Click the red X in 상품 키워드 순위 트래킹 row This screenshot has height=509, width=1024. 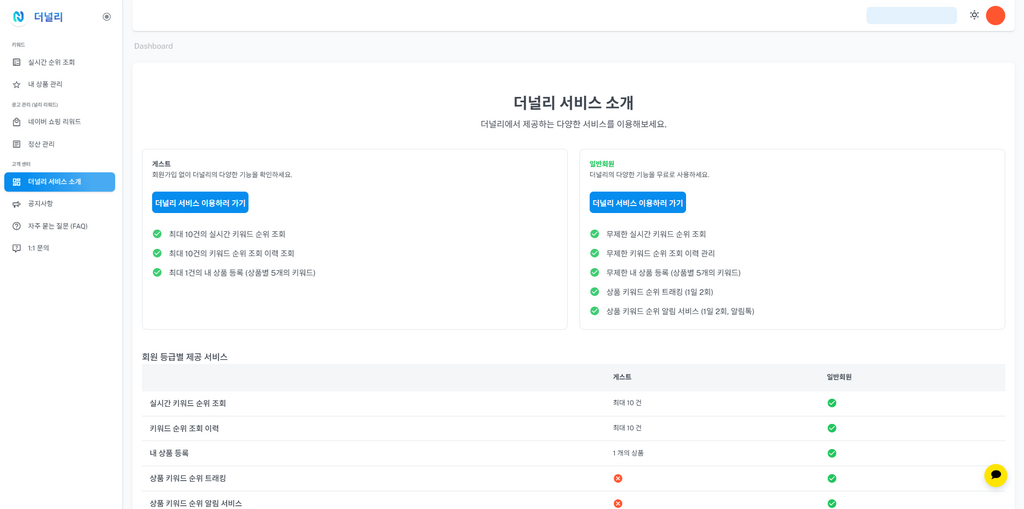(x=618, y=478)
